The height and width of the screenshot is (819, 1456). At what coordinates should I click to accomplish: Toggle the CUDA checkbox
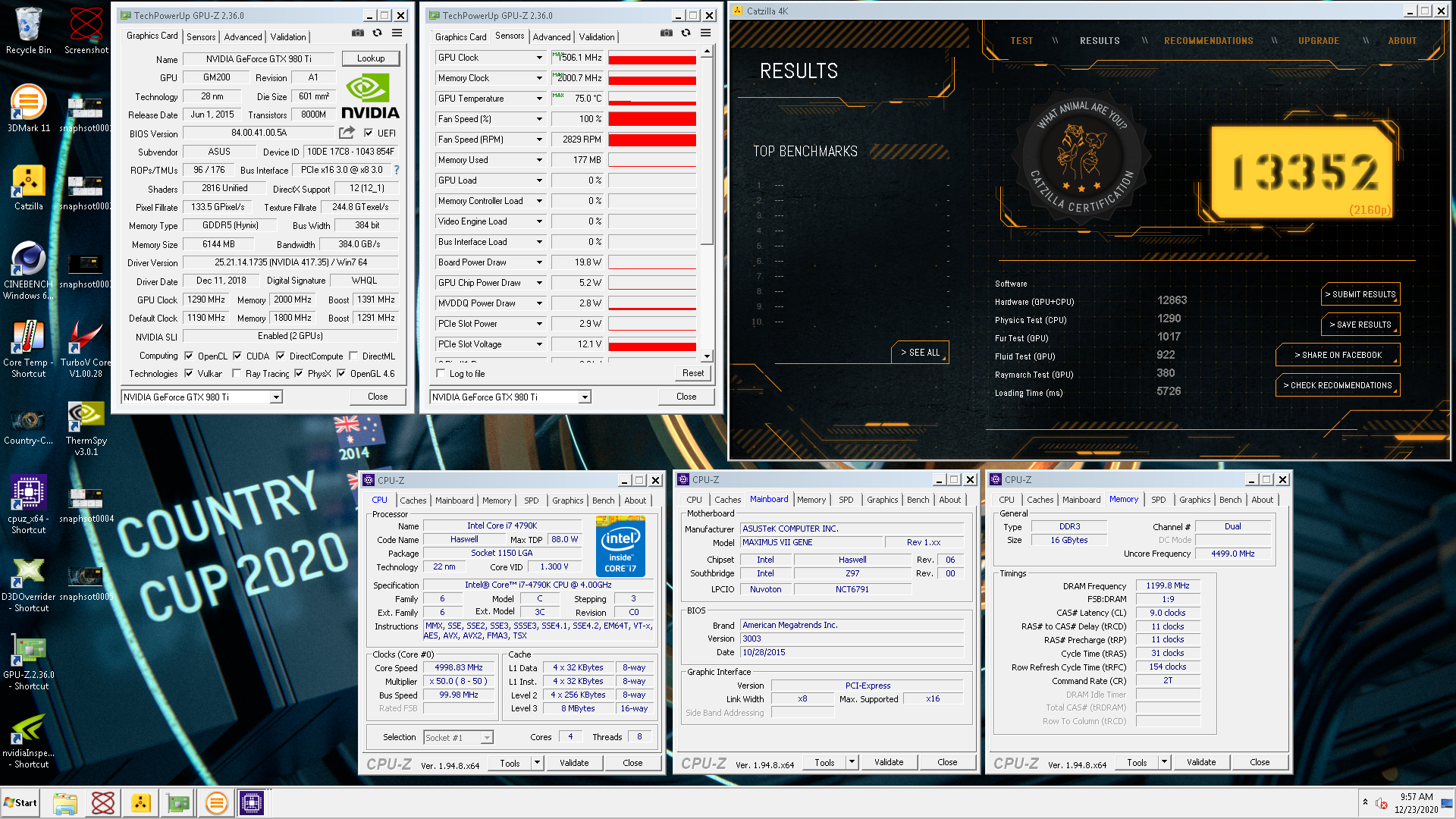click(237, 356)
